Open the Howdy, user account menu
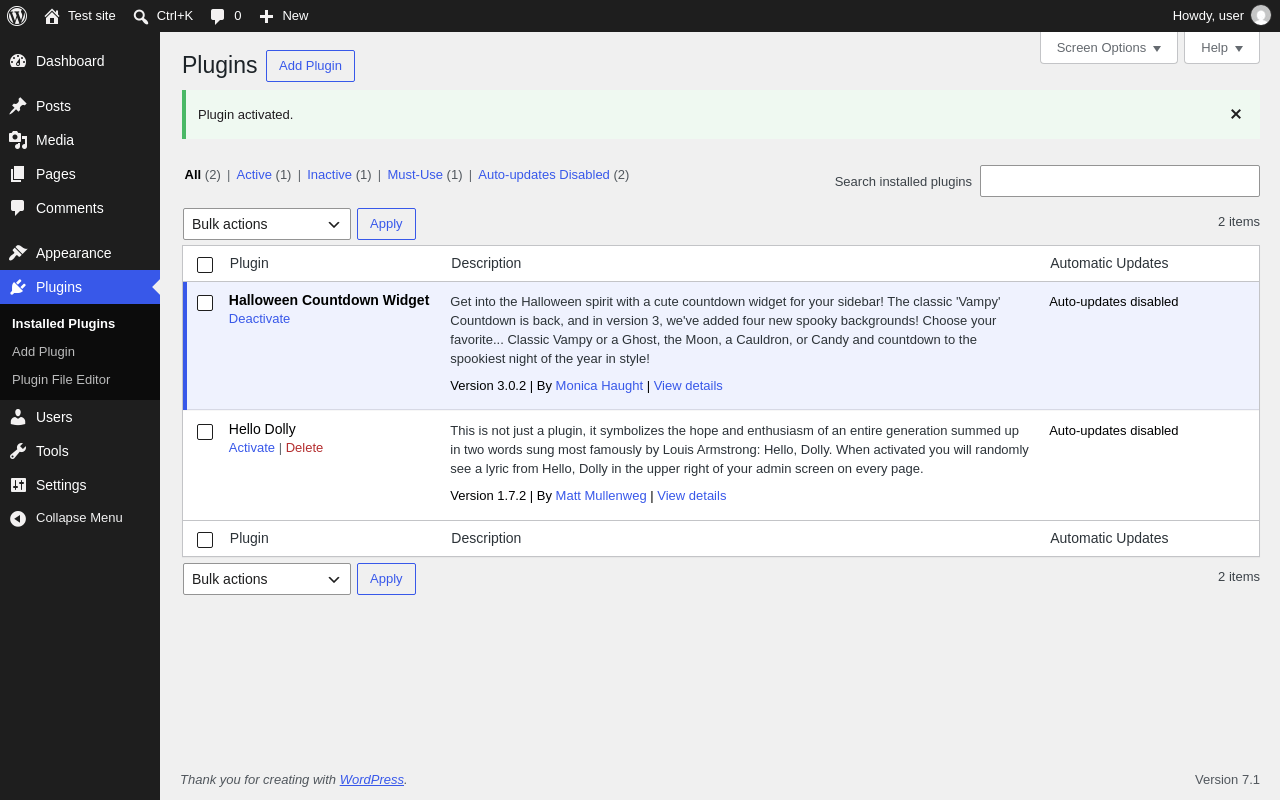The width and height of the screenshot is (1280, 800). point(1221,16)
